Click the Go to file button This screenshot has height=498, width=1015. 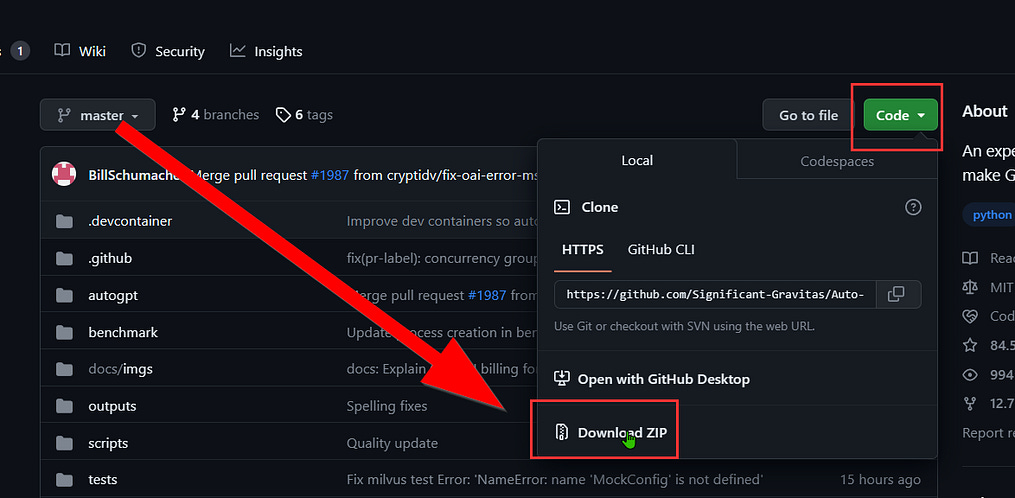[809, 115]
